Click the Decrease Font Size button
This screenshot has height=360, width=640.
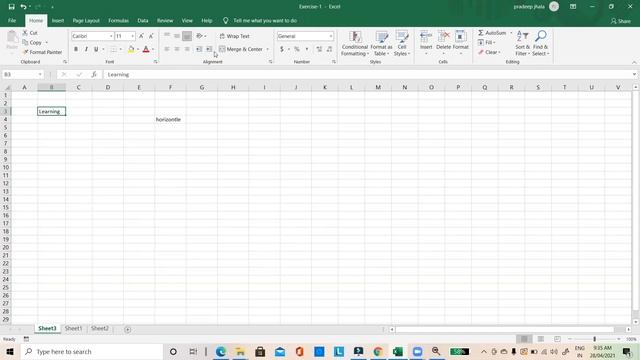151,36
